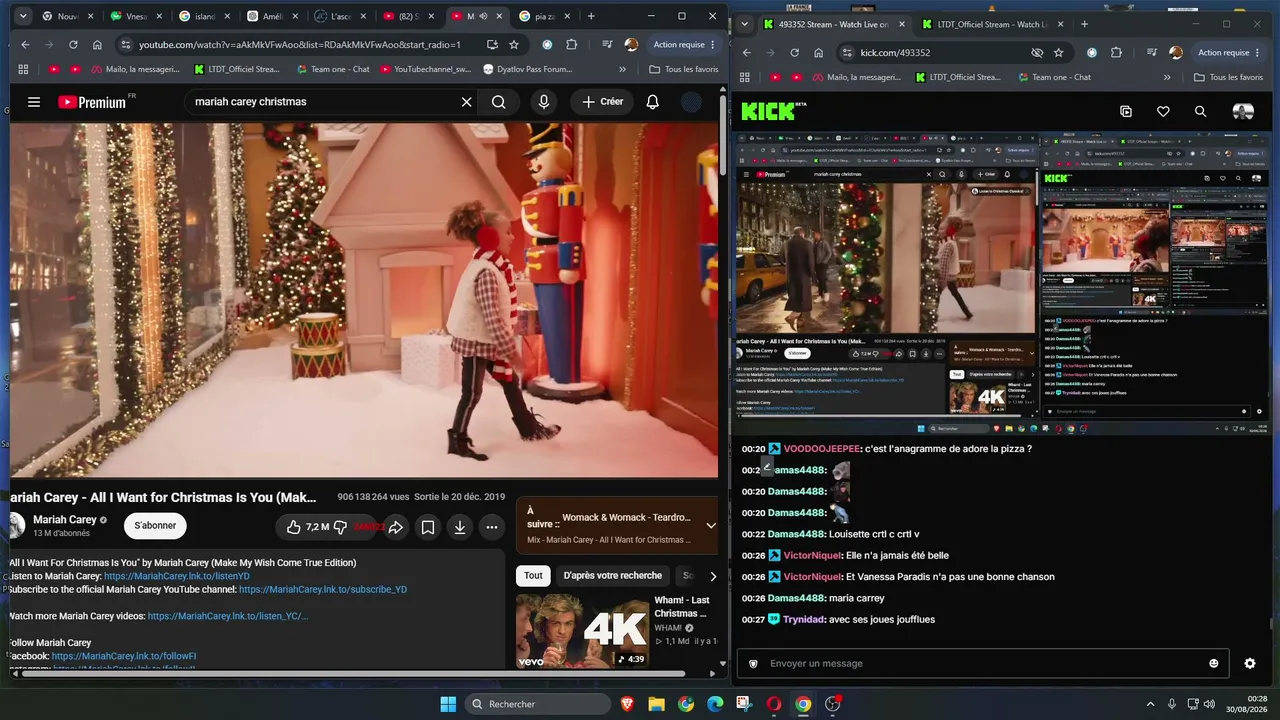Open YouTube notifications bell

[x=652, y=102]
